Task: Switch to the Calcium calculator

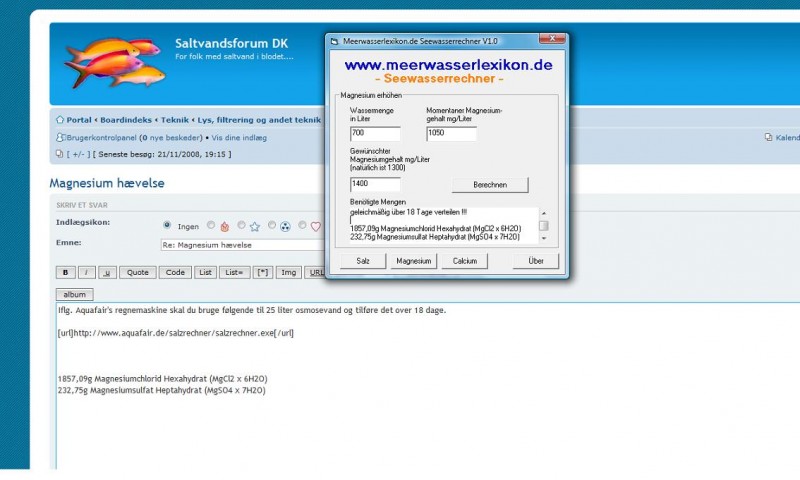Action: click(464, 261)
